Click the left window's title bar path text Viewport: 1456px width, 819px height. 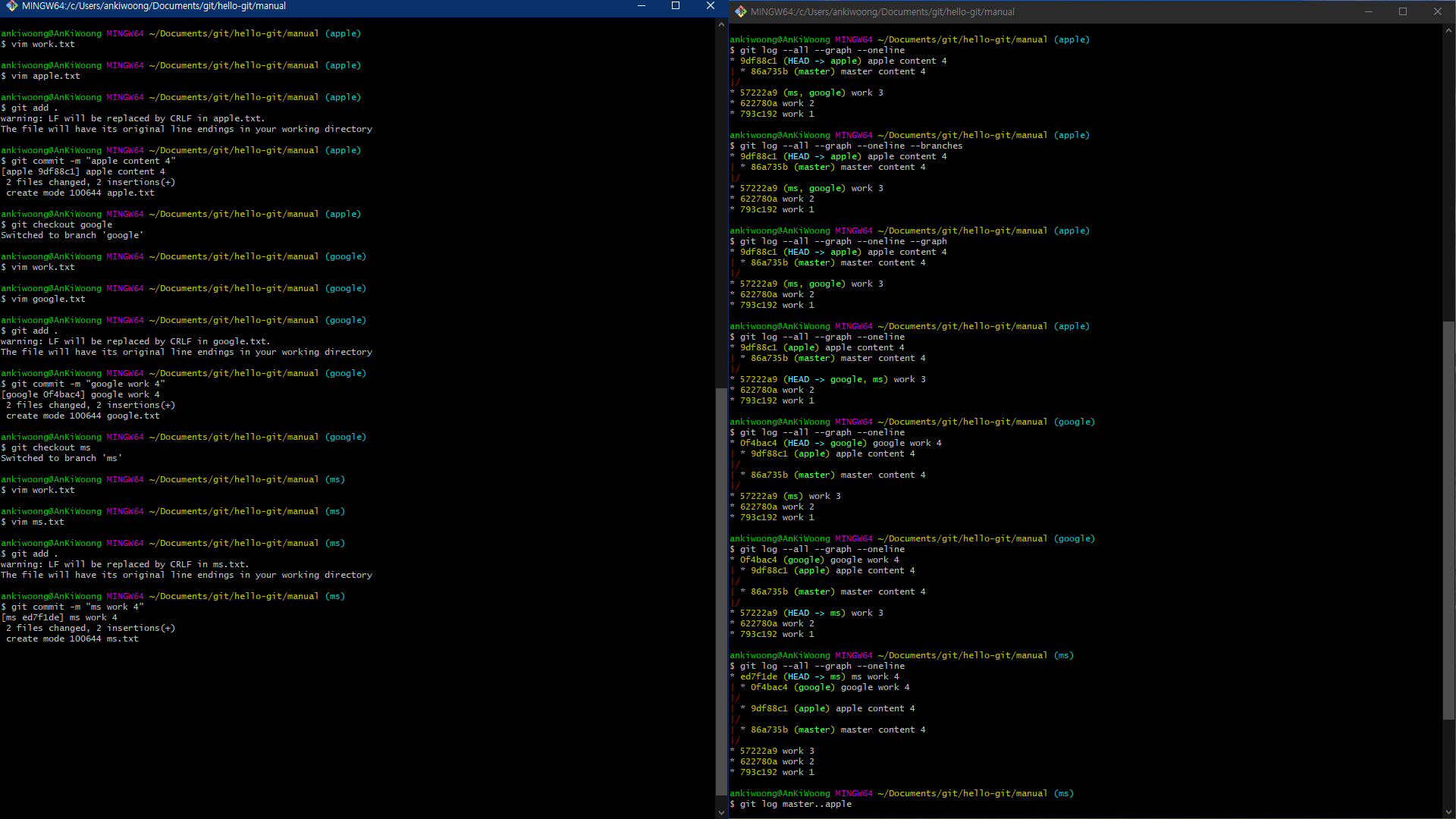coord(154,6)
